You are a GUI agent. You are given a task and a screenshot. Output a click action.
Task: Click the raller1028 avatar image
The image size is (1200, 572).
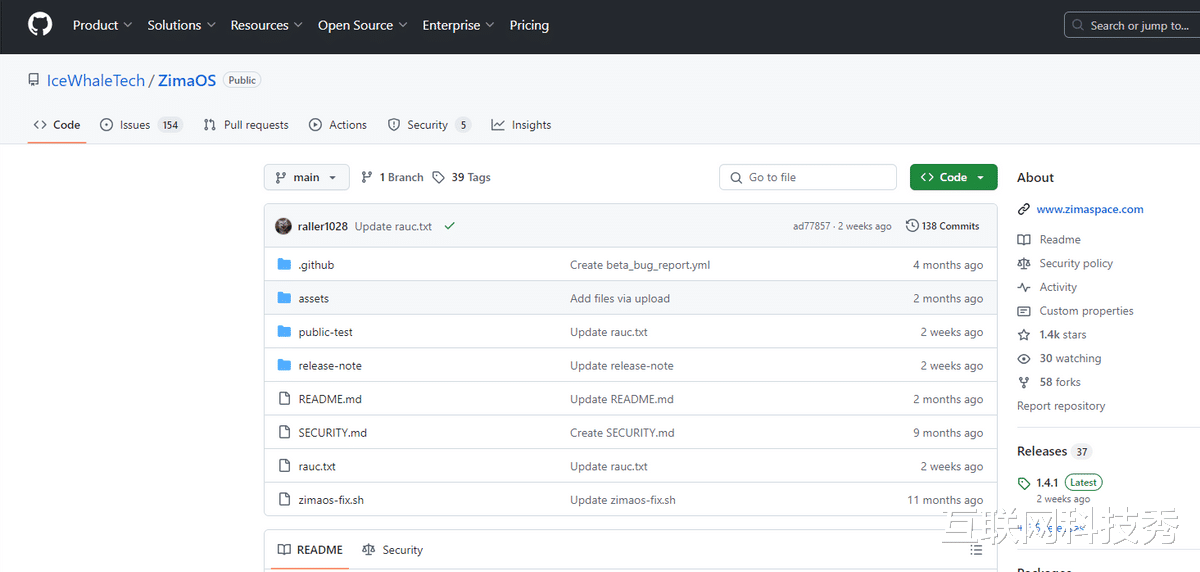coord(284,226)
